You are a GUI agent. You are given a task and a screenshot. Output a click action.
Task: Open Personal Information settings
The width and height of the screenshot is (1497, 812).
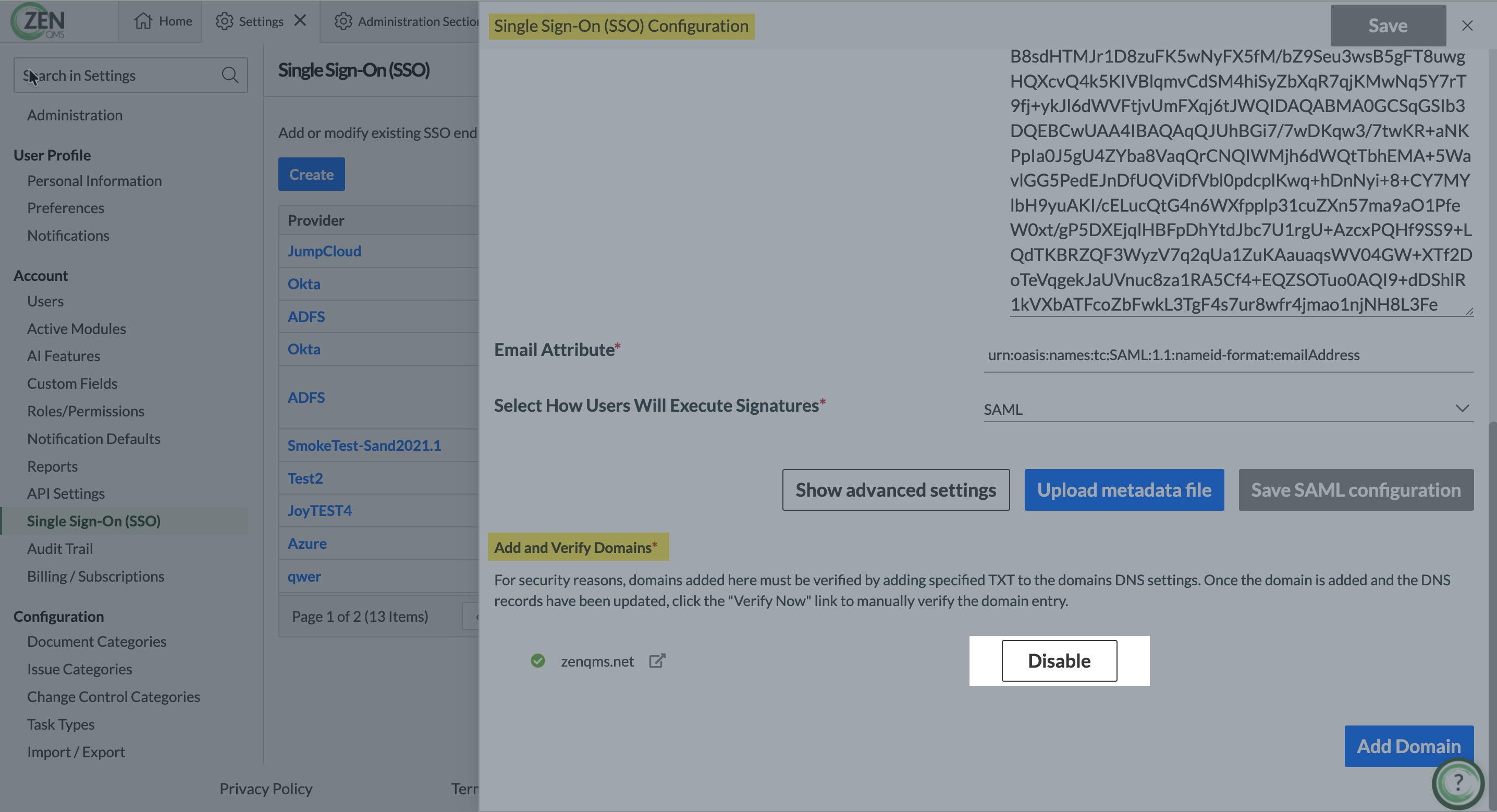tap(95, 181)
